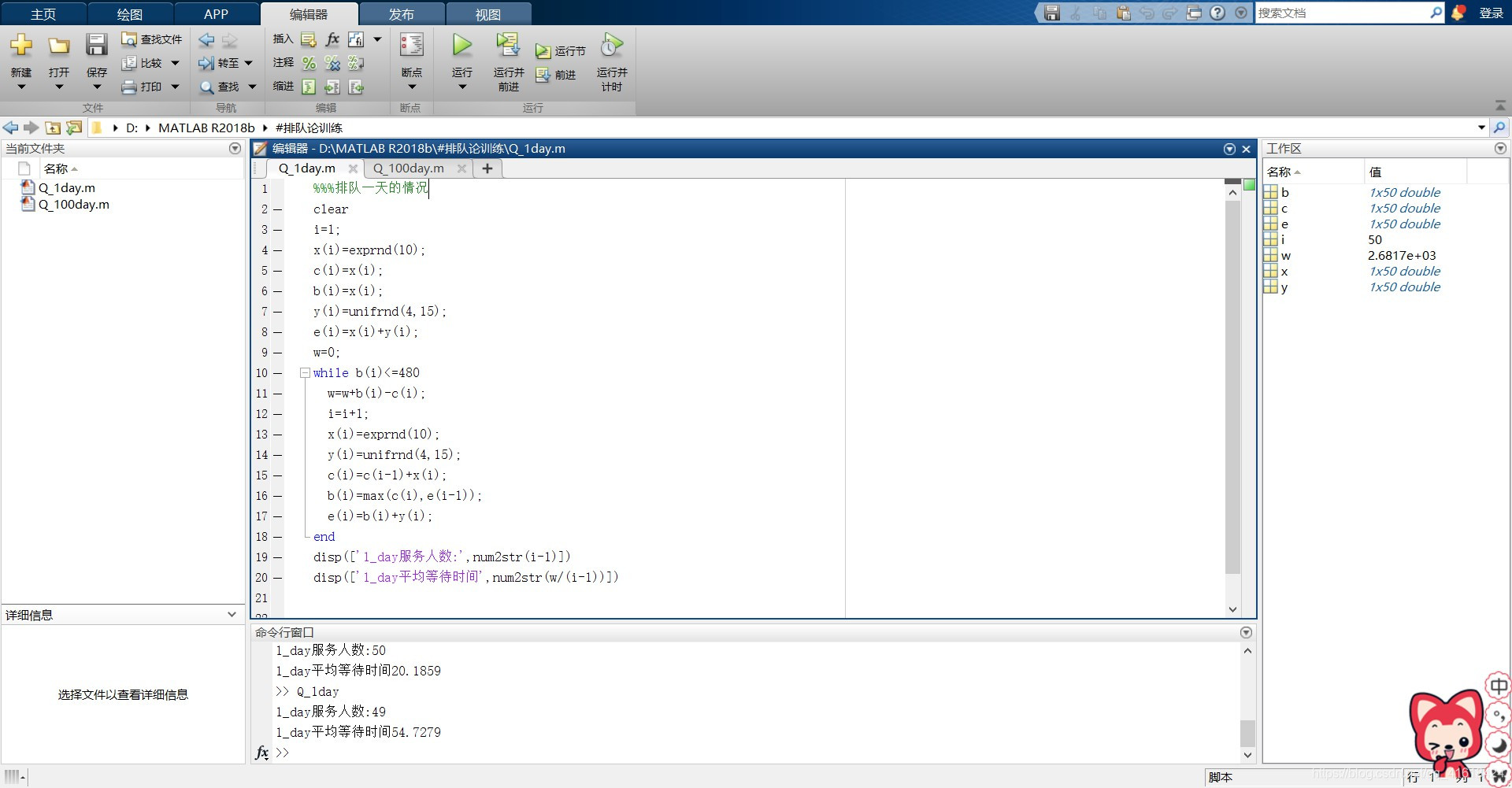Select Q_1day.m in Current Folder
The width and height of the screenshot is (1512, 788).
(67, 188)
